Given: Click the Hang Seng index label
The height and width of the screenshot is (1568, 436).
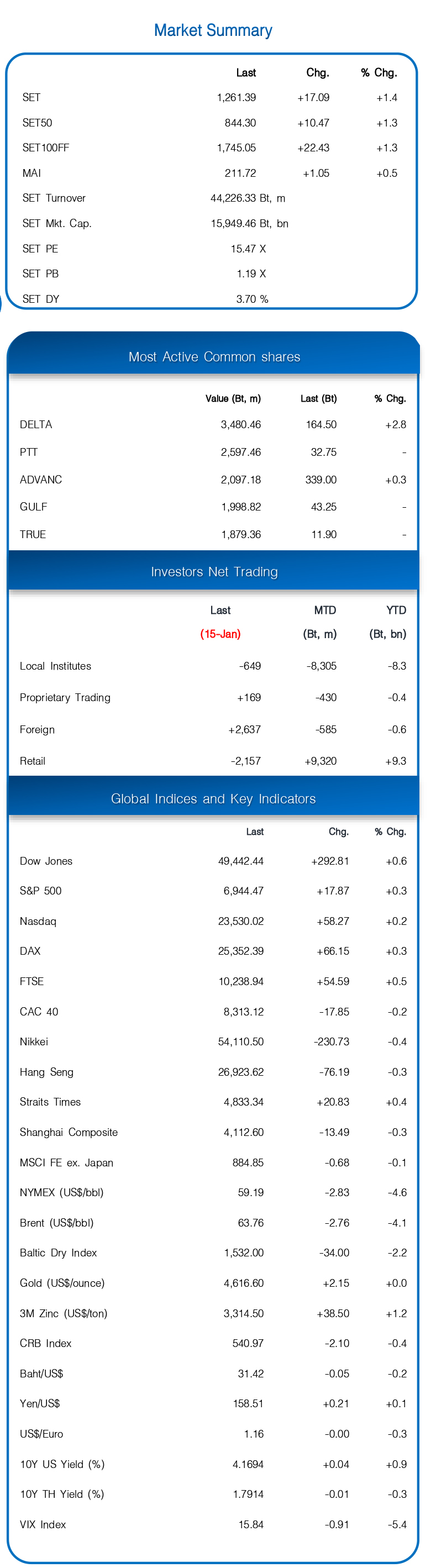Looking at the screenshot, I should tap(46, 1072).
